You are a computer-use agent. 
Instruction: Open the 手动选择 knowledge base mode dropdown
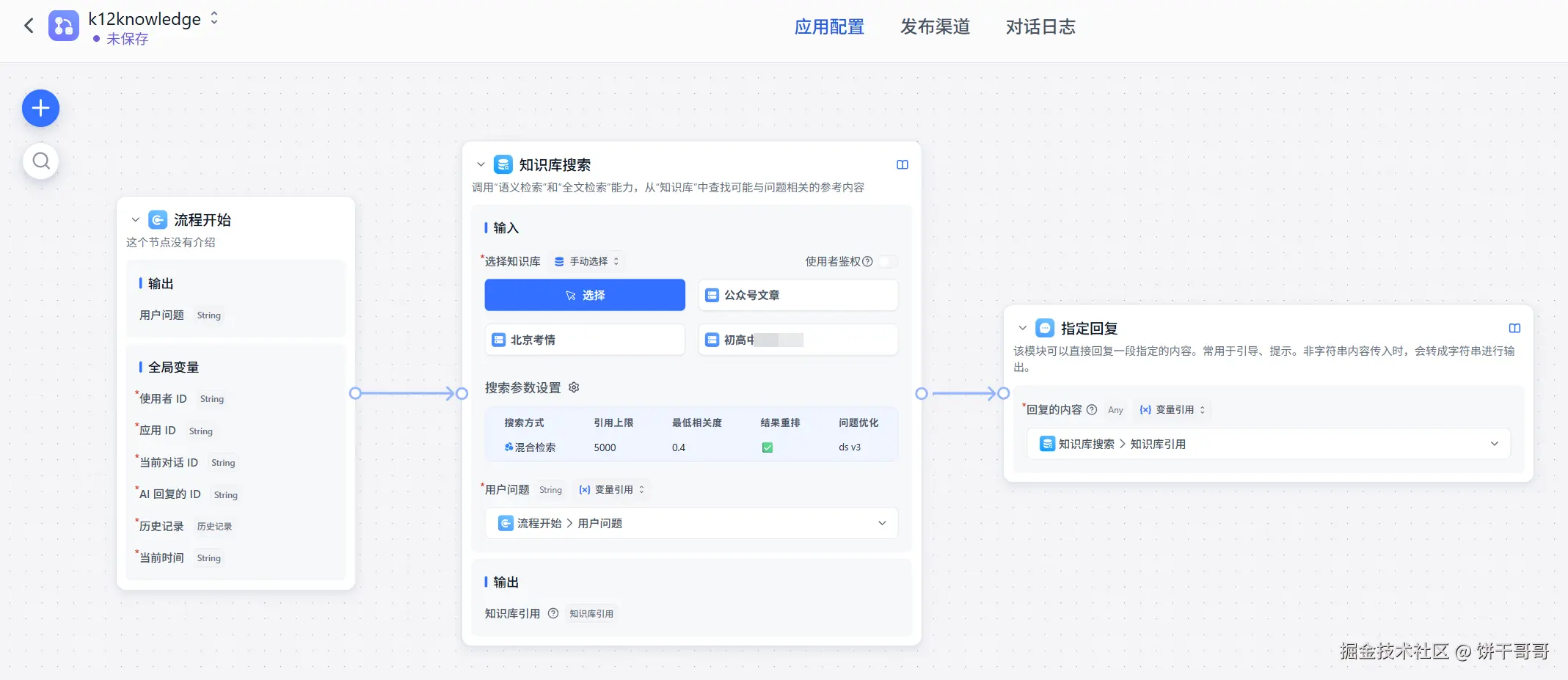click(x=587, y=261)
